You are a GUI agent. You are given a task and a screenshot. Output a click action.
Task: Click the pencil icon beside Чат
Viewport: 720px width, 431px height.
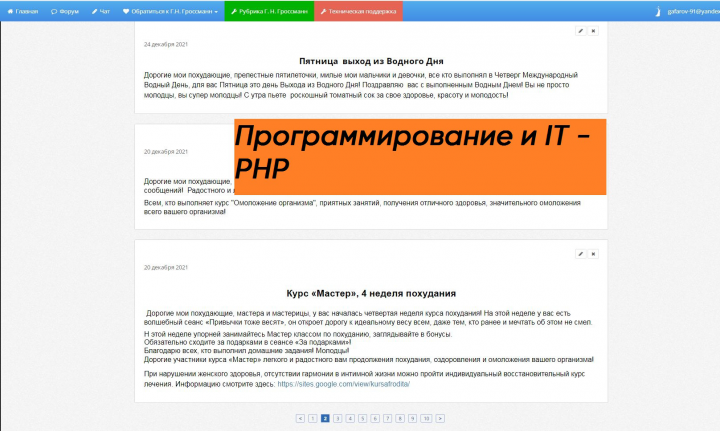[x=94, y=11]
